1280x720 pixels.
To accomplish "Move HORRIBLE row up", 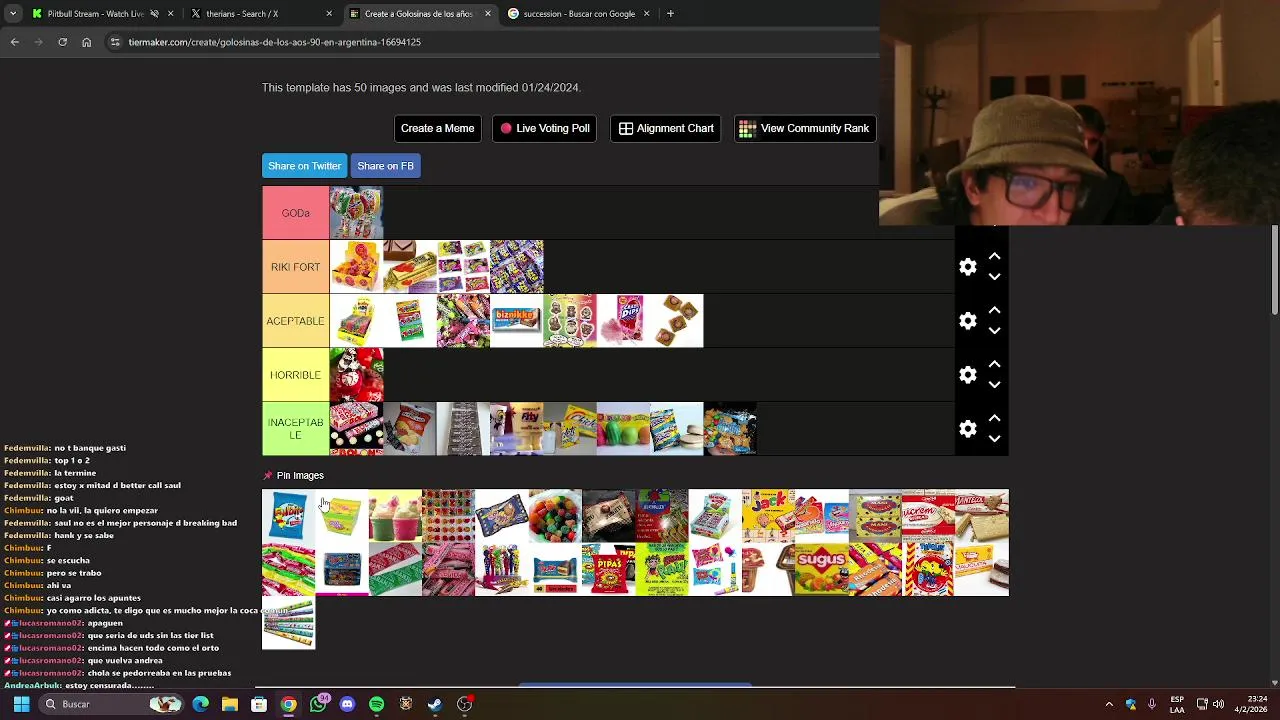I will [995, 365].
